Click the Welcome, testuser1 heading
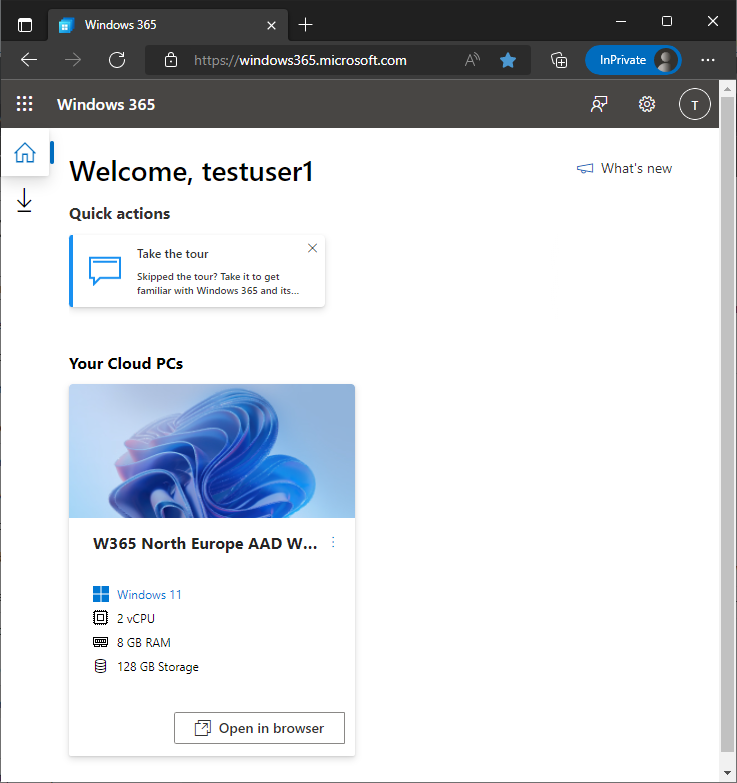 click(191, 171)
